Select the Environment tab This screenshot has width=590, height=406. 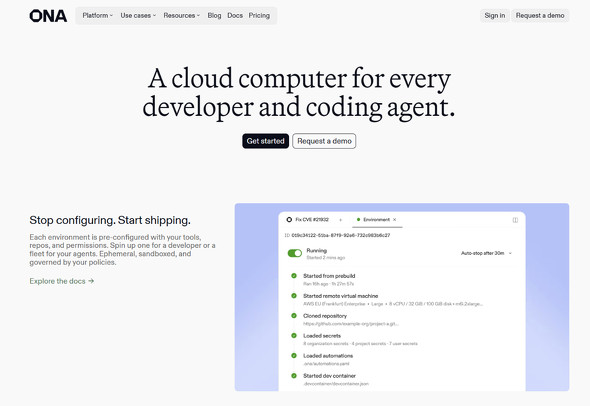(x=377, y=219)
